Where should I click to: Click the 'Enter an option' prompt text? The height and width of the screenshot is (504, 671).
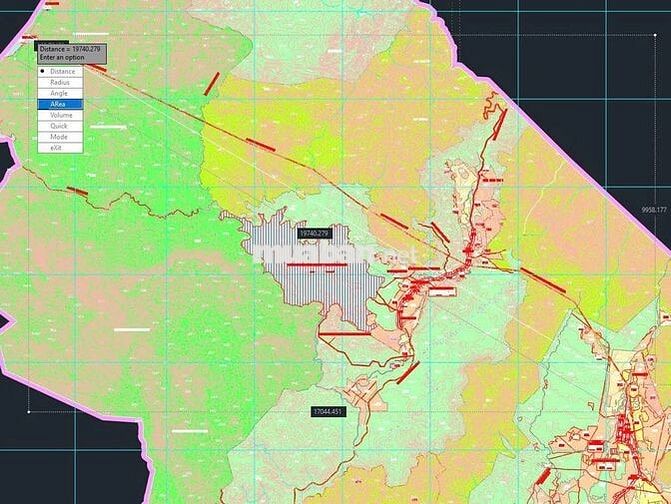click(61, 58)
